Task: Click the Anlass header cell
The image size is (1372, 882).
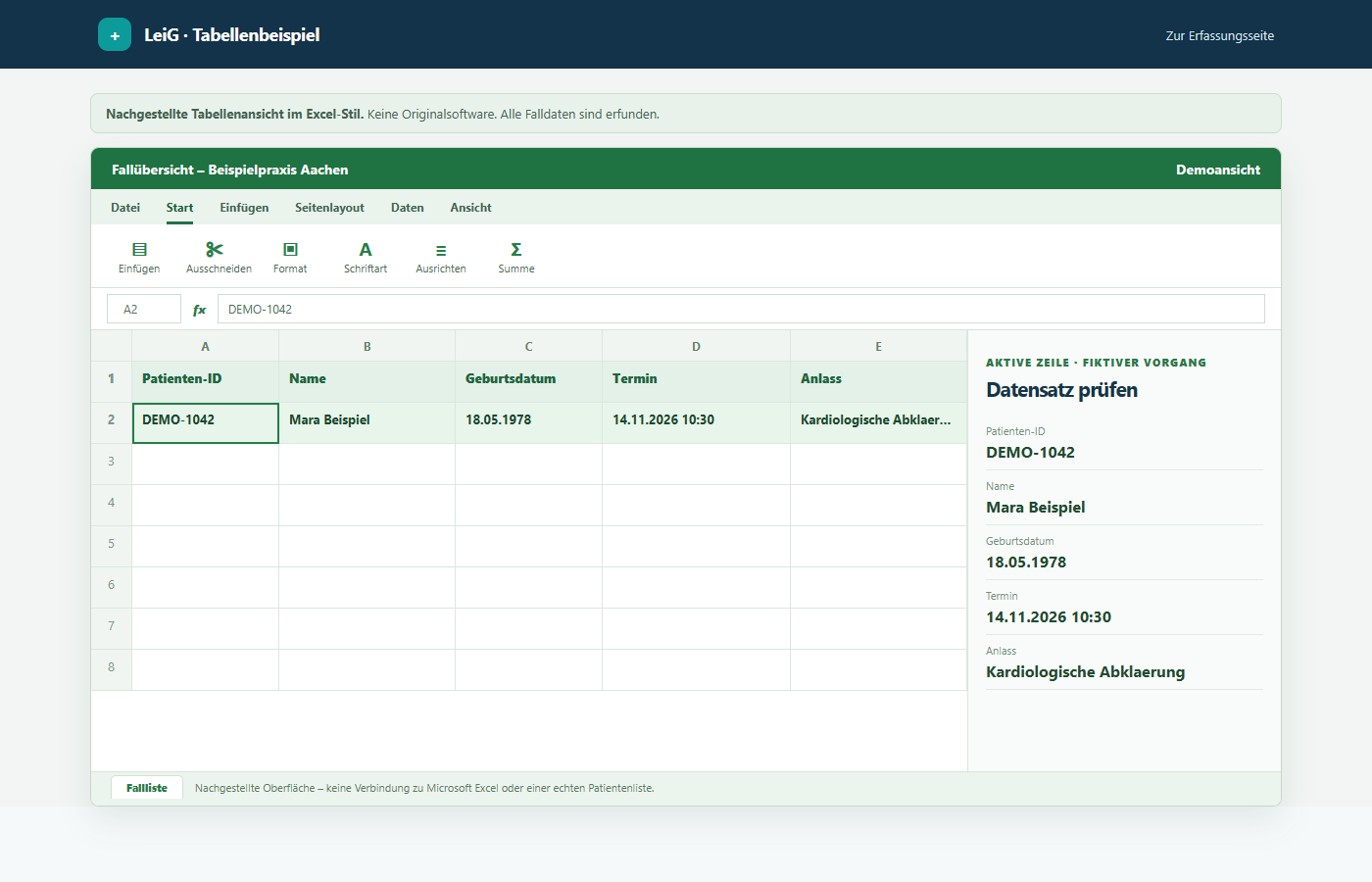Action: (878, 381)
